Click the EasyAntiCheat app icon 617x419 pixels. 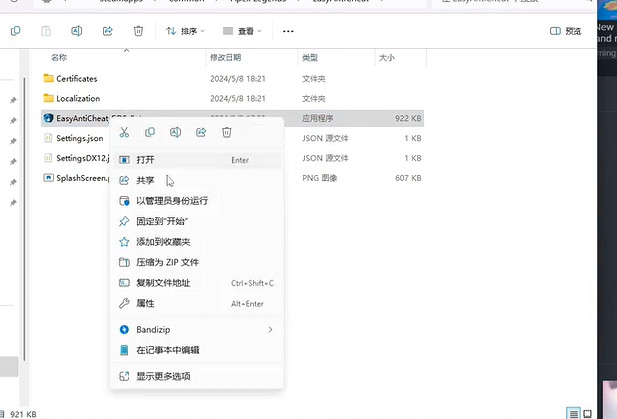pyautogui.click(x=48, y=118)
